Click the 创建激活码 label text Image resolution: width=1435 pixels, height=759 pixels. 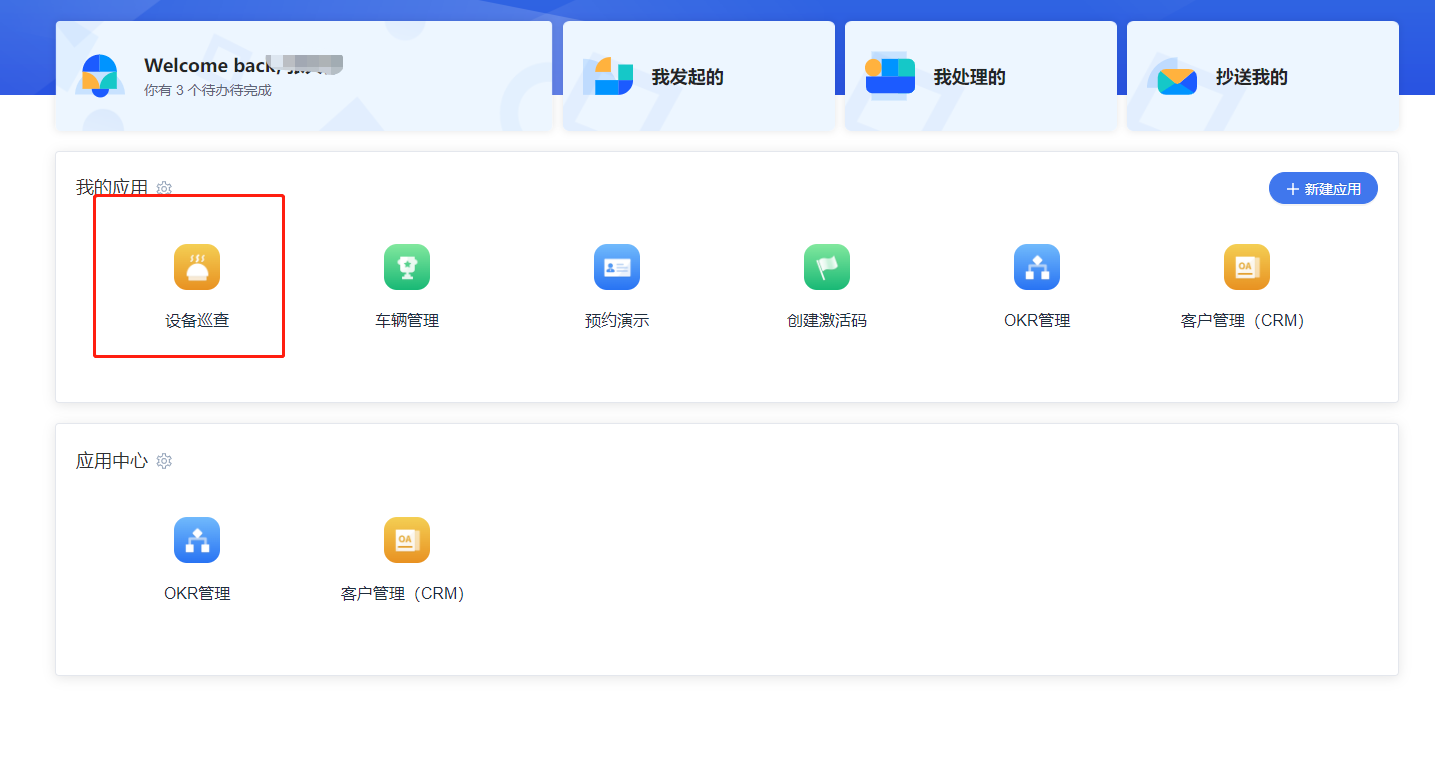point(827,321)
